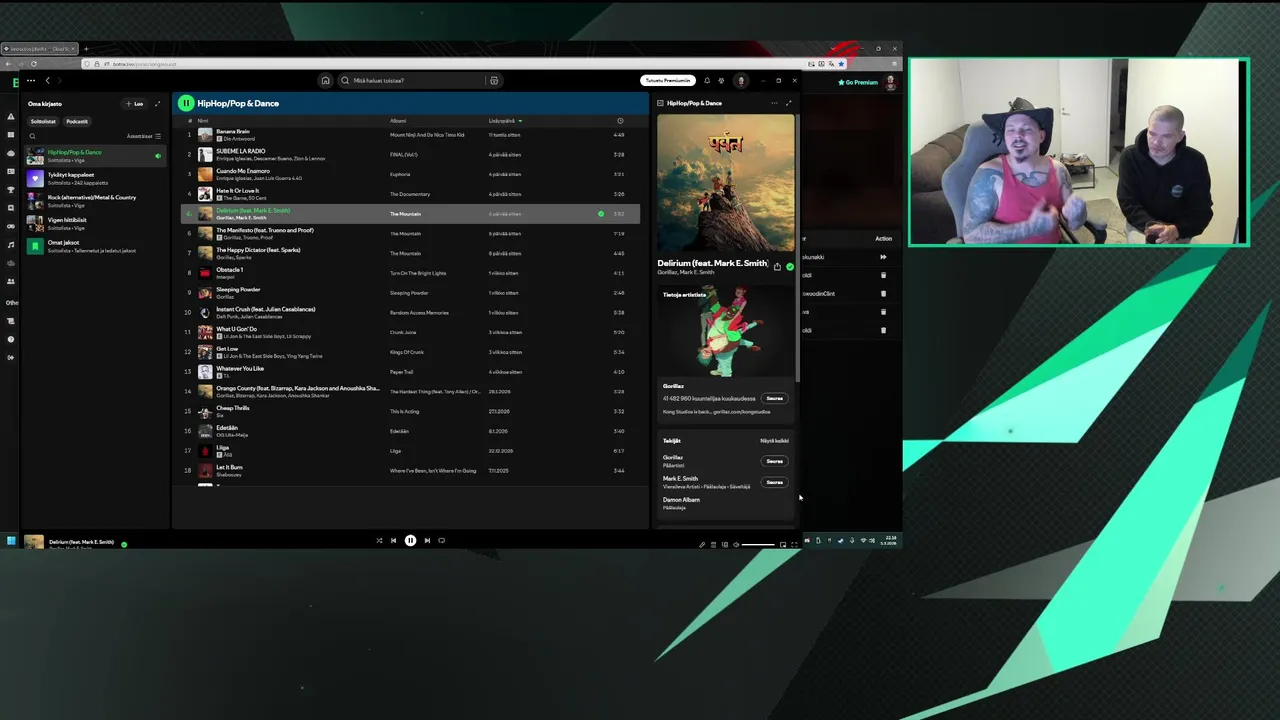The image size is (1280, 720).
Task: Open the Omat jaksot list
Action: (95, 246)
